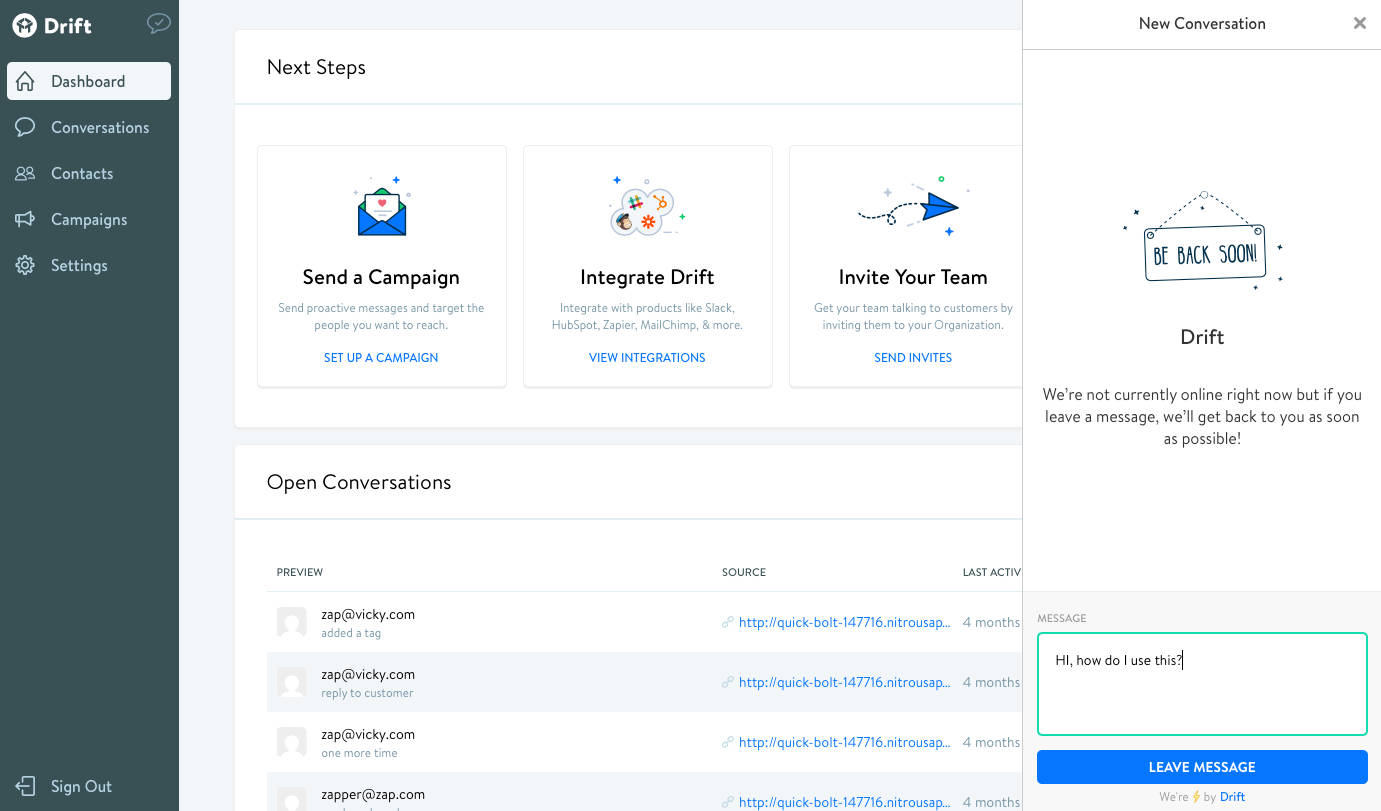Go to Contacts in the sidebar
Viewport: 1381px width, 811px height.
click(x=82, y=174)
